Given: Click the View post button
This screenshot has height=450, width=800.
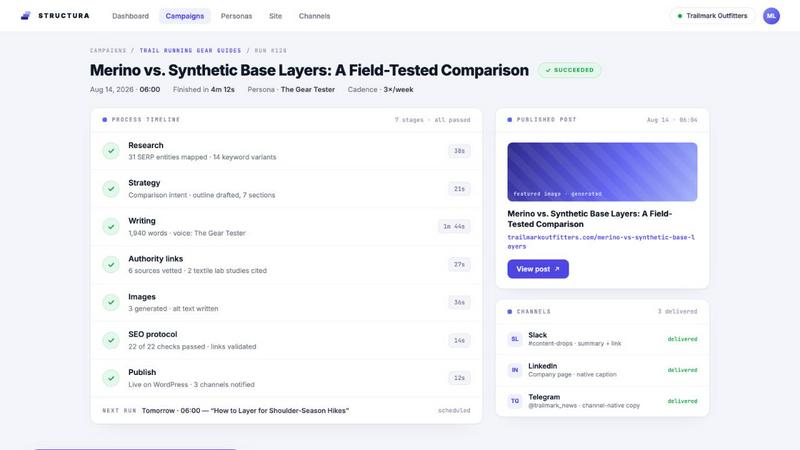Looking at the screenshot, I should tap(538, 269).
